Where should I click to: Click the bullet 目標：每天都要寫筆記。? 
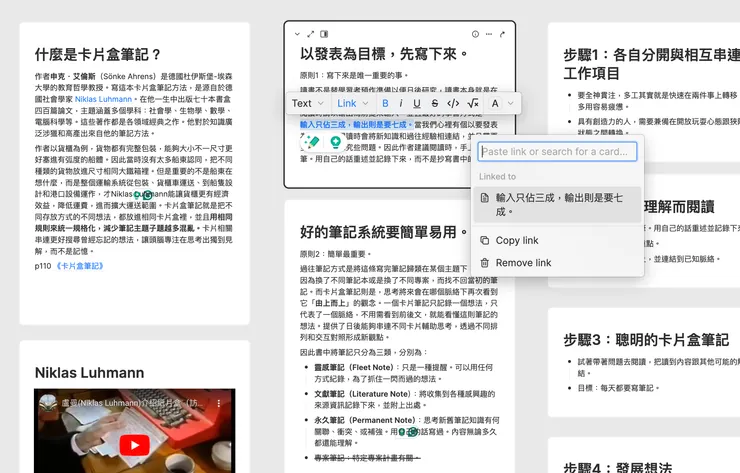(x=618, y=388)
